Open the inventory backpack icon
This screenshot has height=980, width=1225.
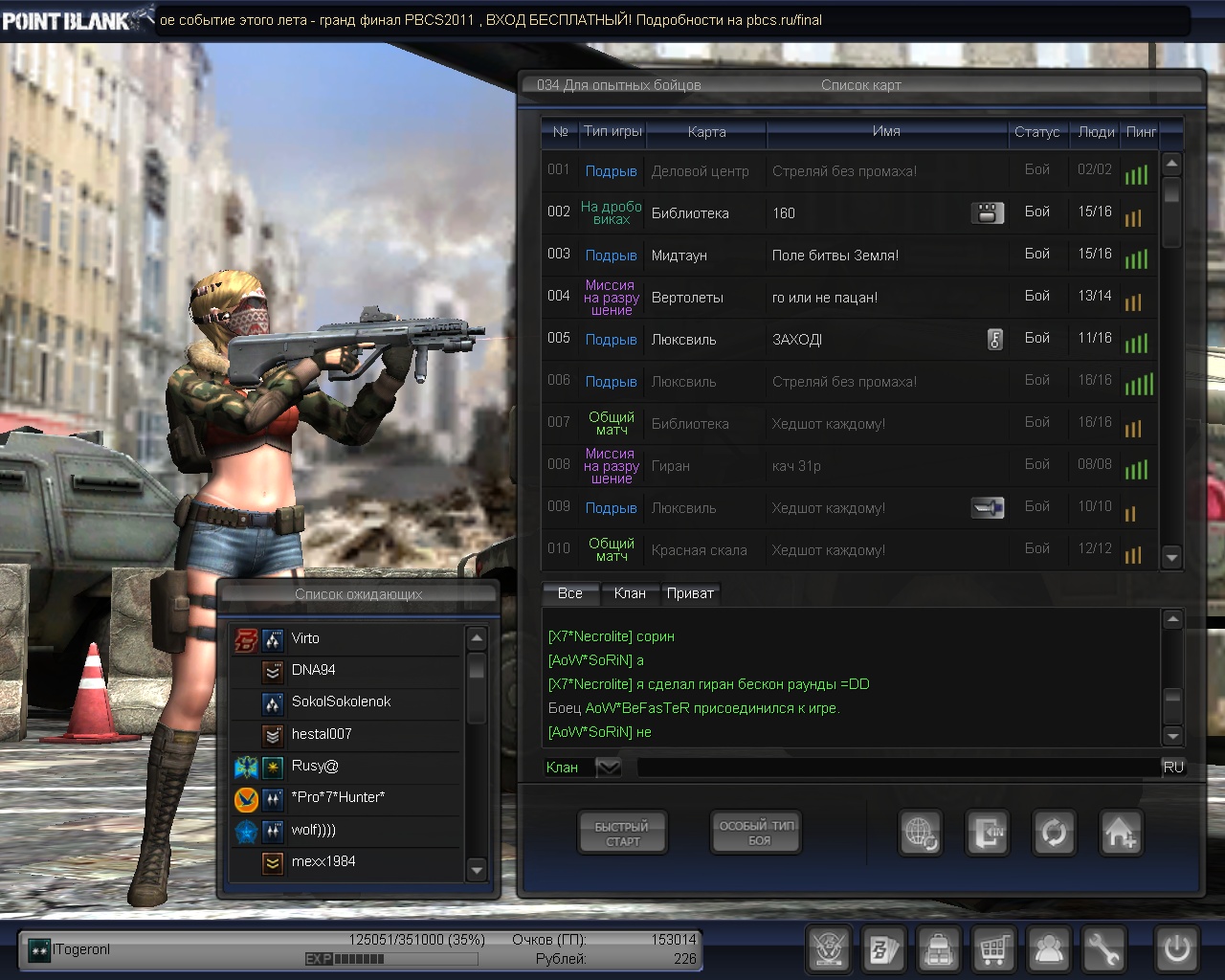tap(939, 949)
